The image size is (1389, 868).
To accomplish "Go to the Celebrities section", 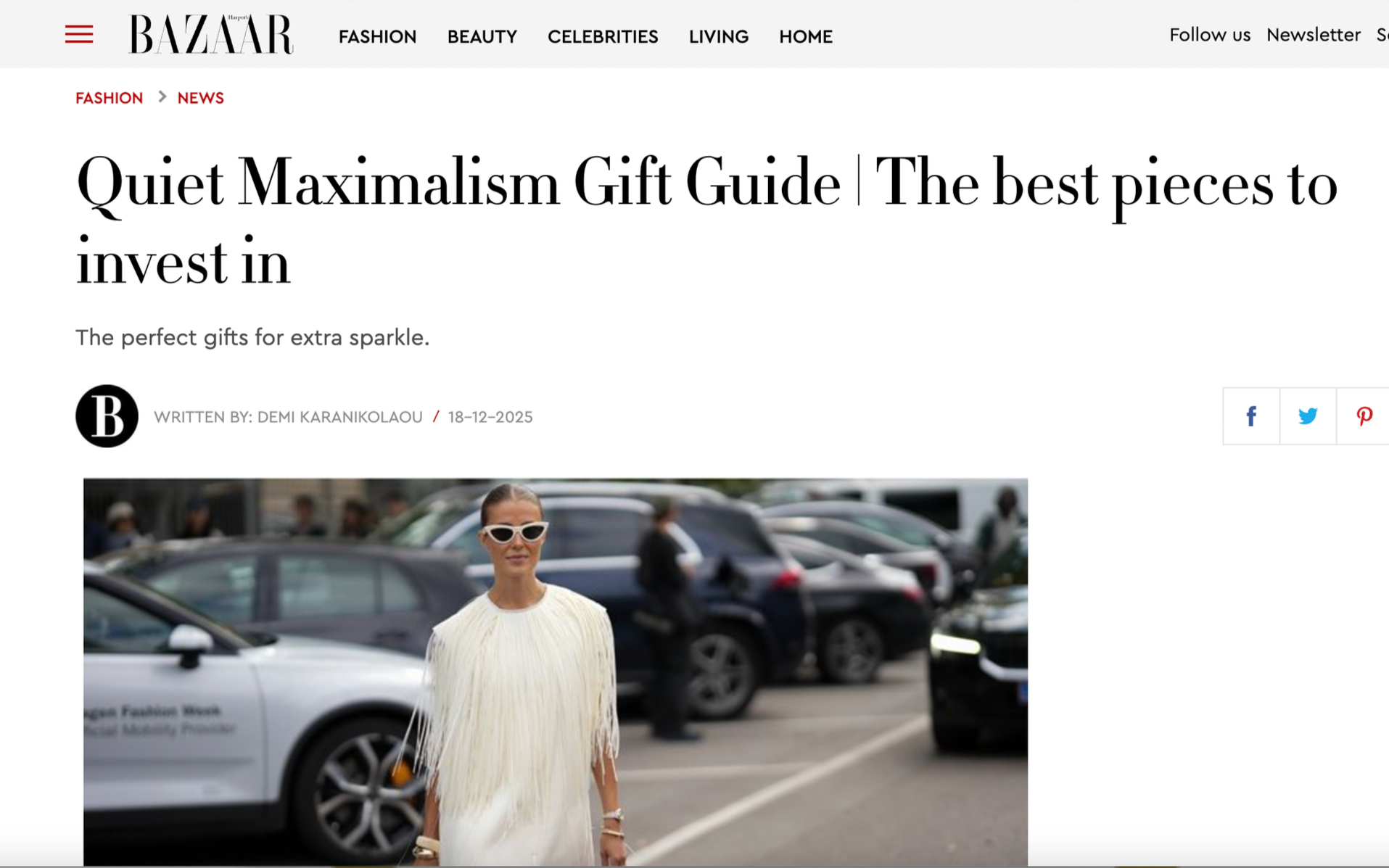I will (x=603, y=36).
